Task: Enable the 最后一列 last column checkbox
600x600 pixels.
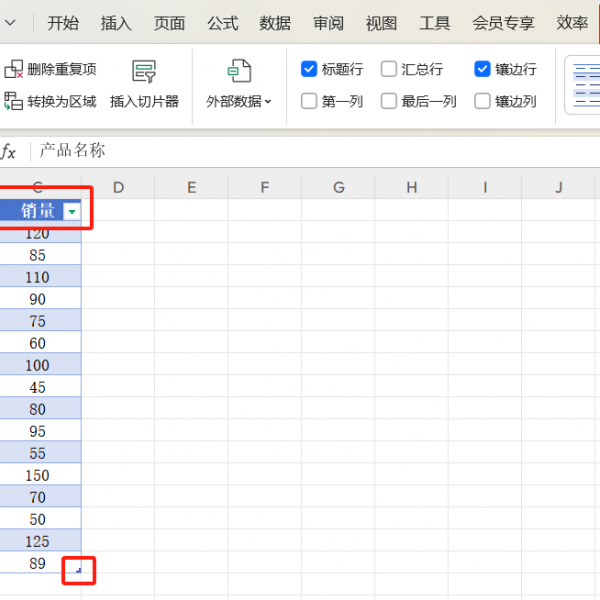Action: 389,101
